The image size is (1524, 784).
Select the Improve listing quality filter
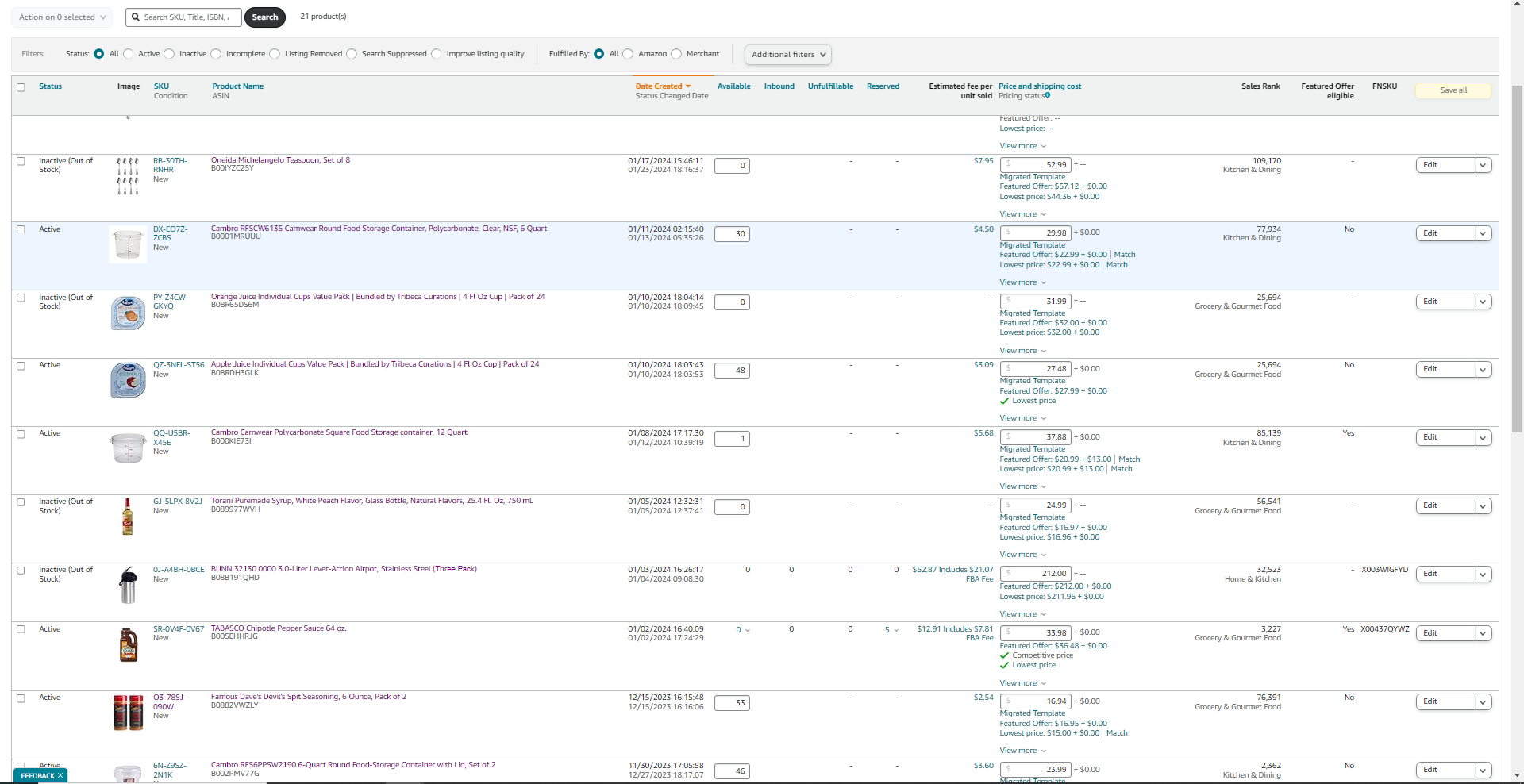[x=436, y=54]
